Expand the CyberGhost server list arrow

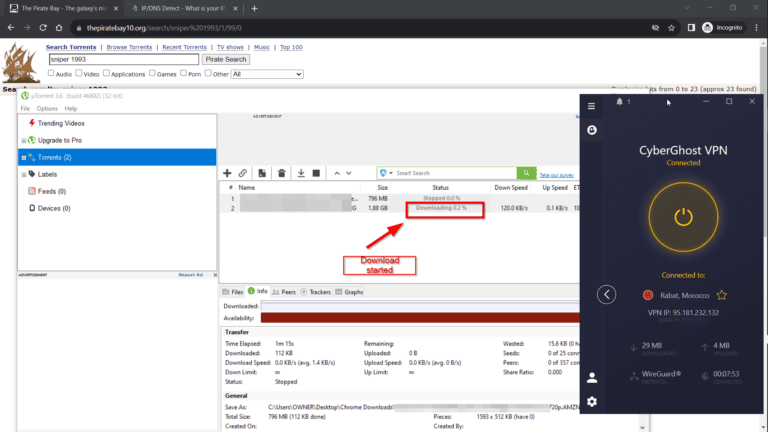[x=607, y=294]
